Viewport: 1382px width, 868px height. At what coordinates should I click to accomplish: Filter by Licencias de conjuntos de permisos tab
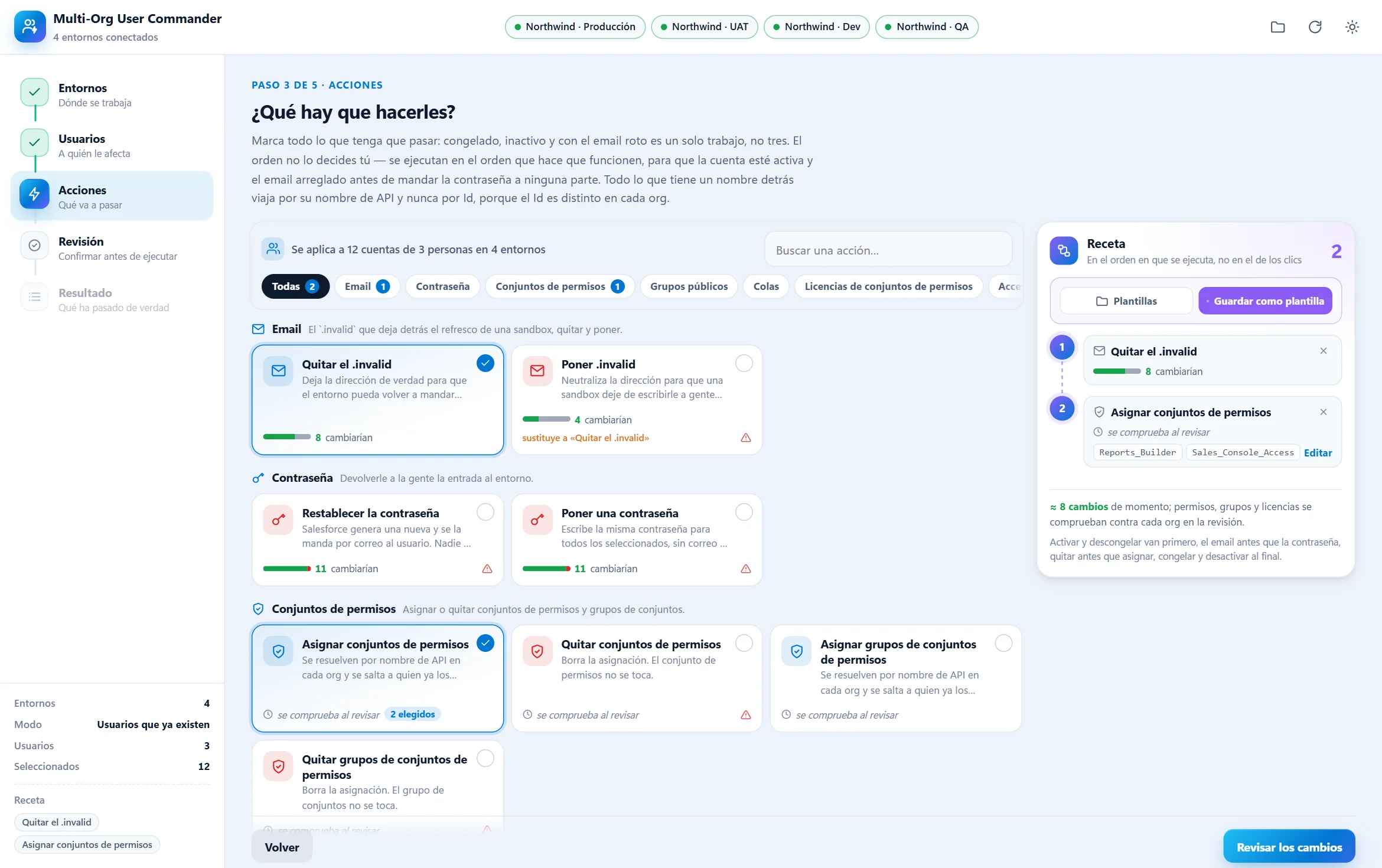click(x=888, y=286)
